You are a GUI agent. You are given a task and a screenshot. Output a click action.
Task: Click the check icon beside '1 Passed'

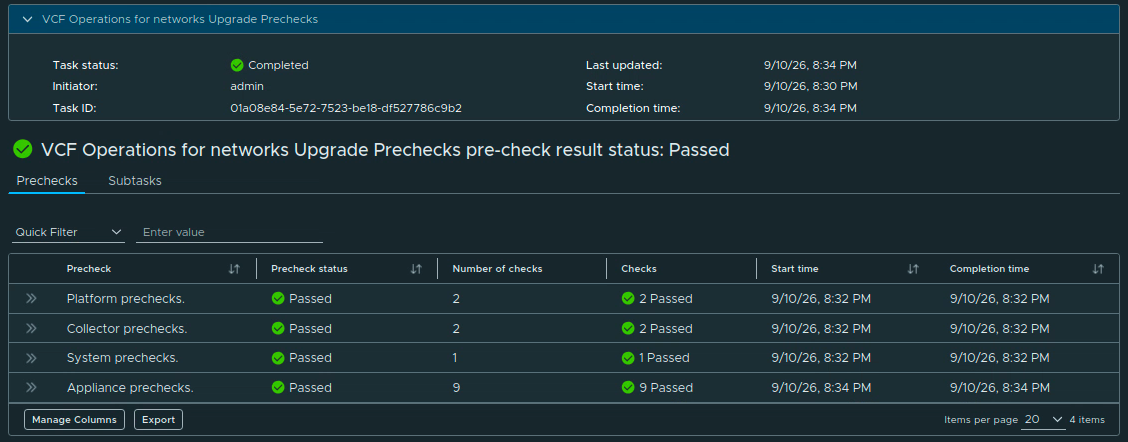coord(628,358)
